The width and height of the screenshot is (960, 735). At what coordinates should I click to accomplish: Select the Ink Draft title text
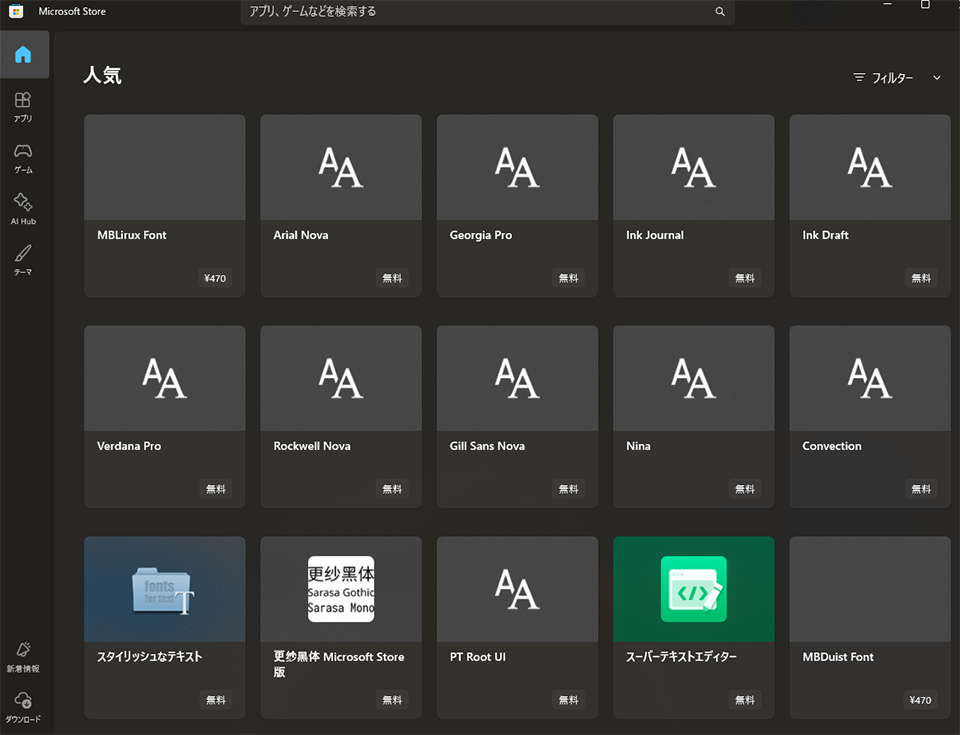pyautogui.click(x=825, y=235)
